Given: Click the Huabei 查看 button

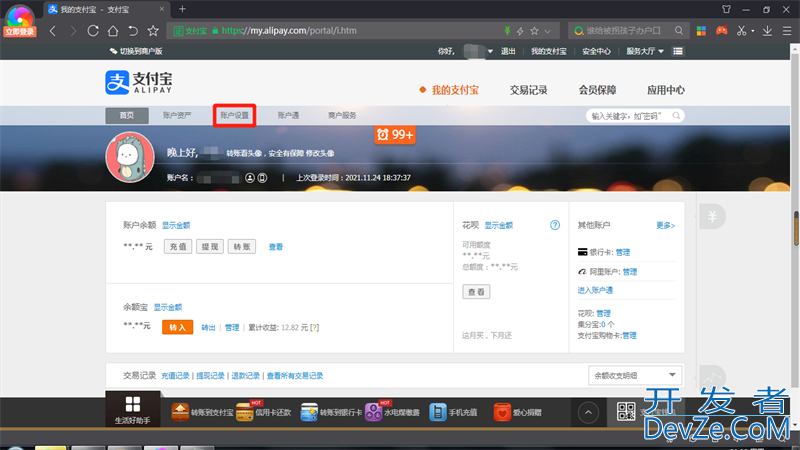Looking at the screenshot, I should pyautogui.click(x=476, y=292).
